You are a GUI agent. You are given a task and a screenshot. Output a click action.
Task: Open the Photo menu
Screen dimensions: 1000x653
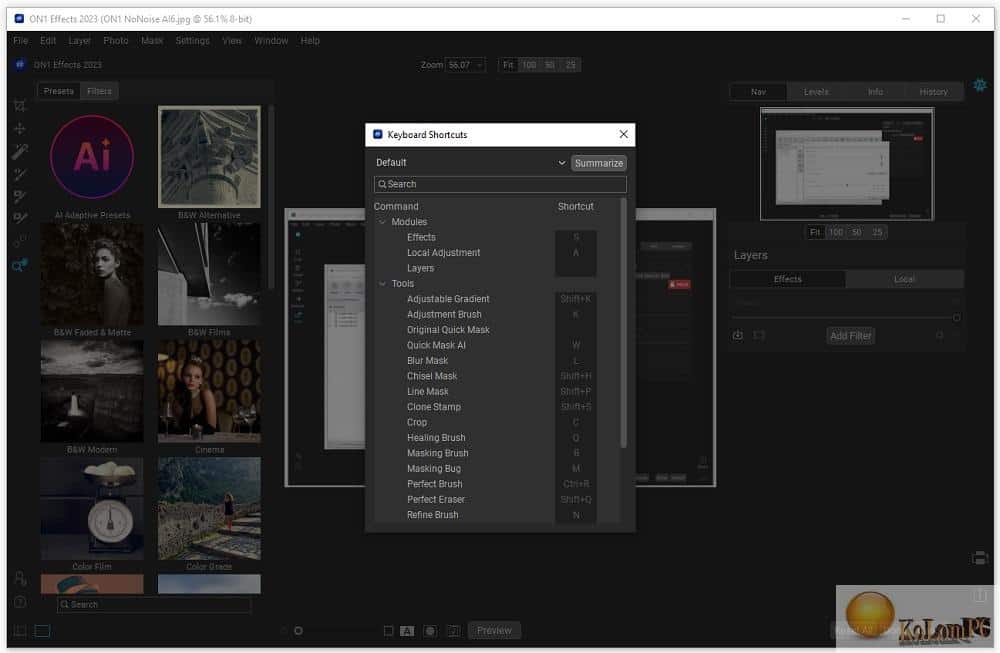point(115,40)
